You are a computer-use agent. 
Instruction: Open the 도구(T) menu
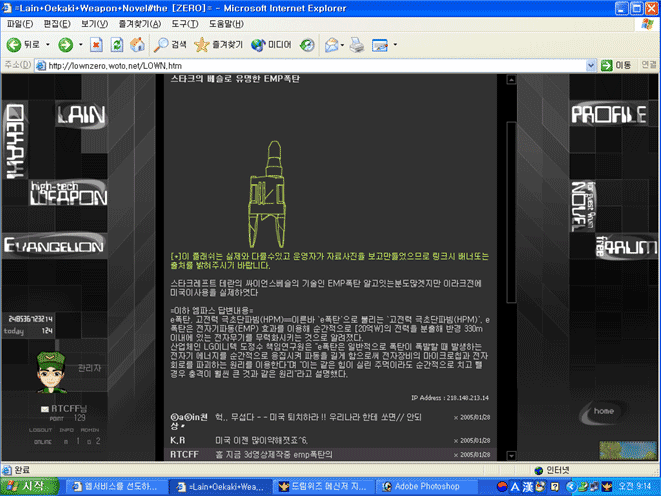185,22
